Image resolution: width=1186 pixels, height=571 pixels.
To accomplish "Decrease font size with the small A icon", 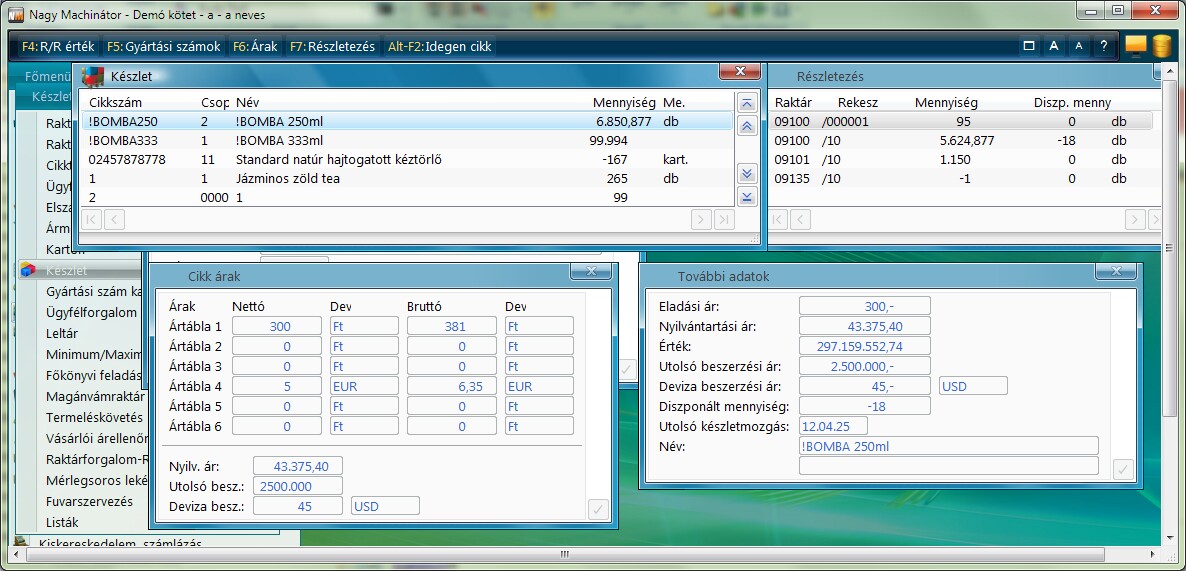I will (1078, 46).
